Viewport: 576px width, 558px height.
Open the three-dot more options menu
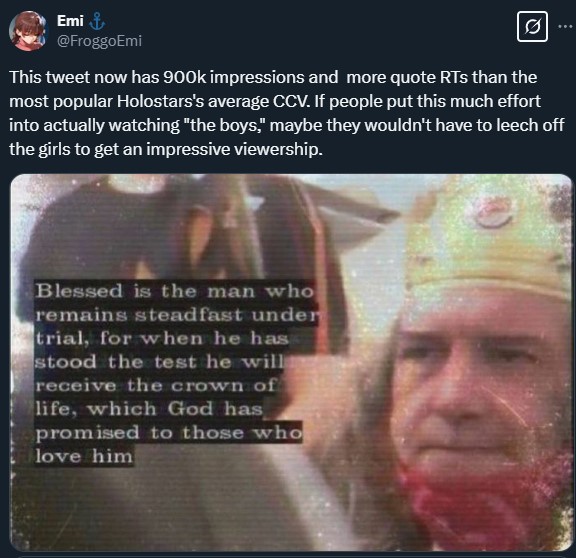[566, 26]
